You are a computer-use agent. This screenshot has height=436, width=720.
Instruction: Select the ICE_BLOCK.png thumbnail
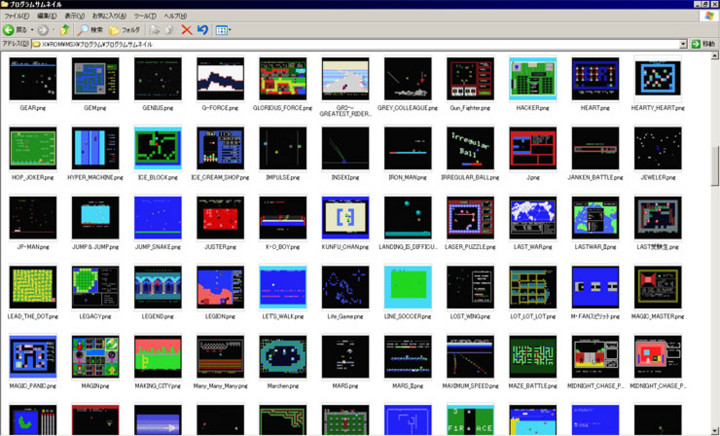158,148
